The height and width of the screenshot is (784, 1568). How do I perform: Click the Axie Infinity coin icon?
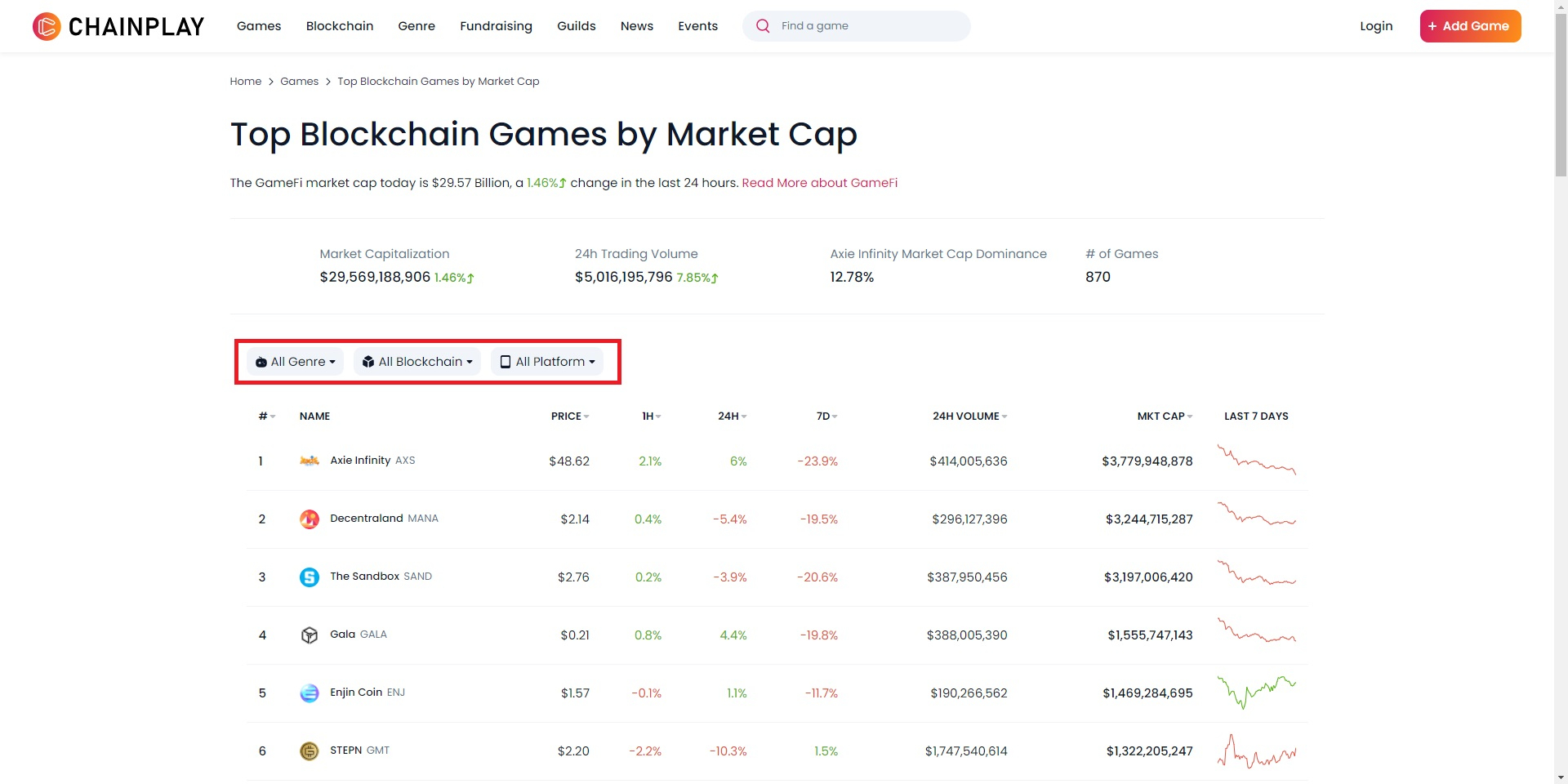pos(310,461)
